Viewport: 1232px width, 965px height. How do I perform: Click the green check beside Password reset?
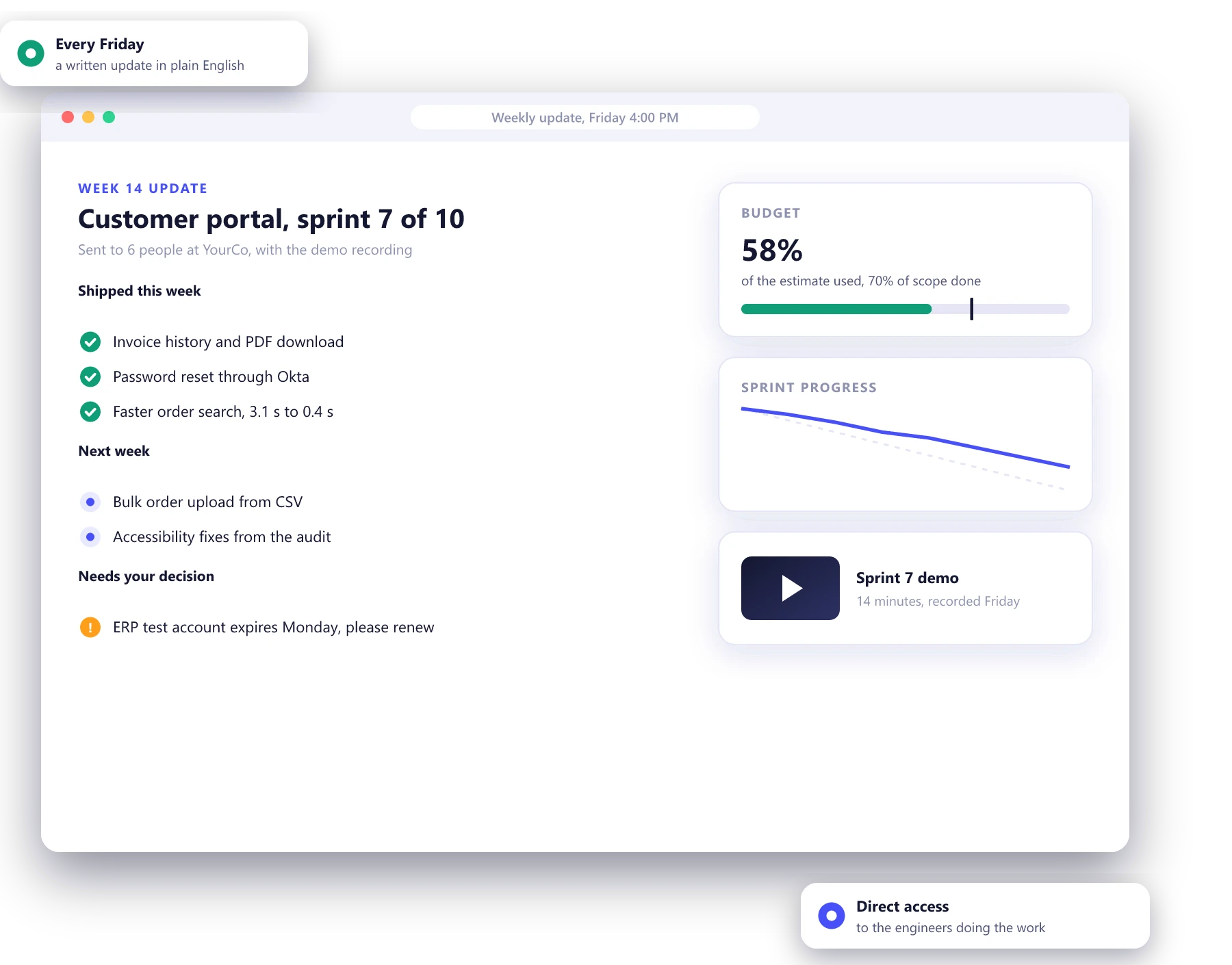(x=90, y=376)
